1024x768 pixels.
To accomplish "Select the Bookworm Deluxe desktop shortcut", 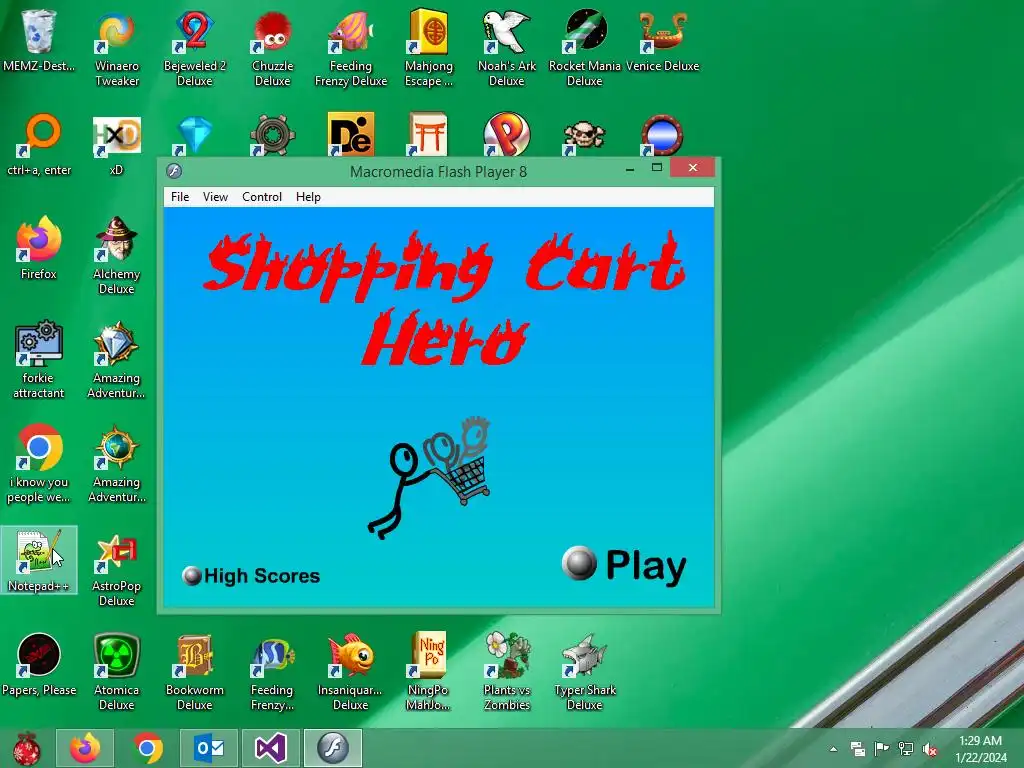I will click(195, 672).
